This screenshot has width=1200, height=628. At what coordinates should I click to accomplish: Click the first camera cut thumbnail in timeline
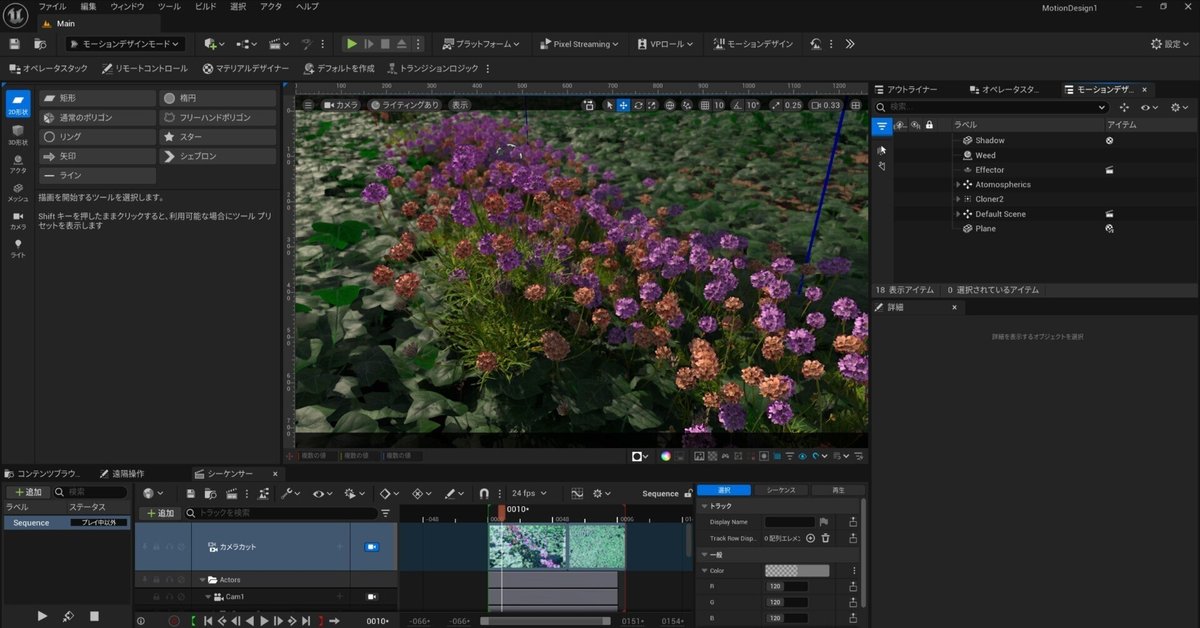tap(527, 547)
